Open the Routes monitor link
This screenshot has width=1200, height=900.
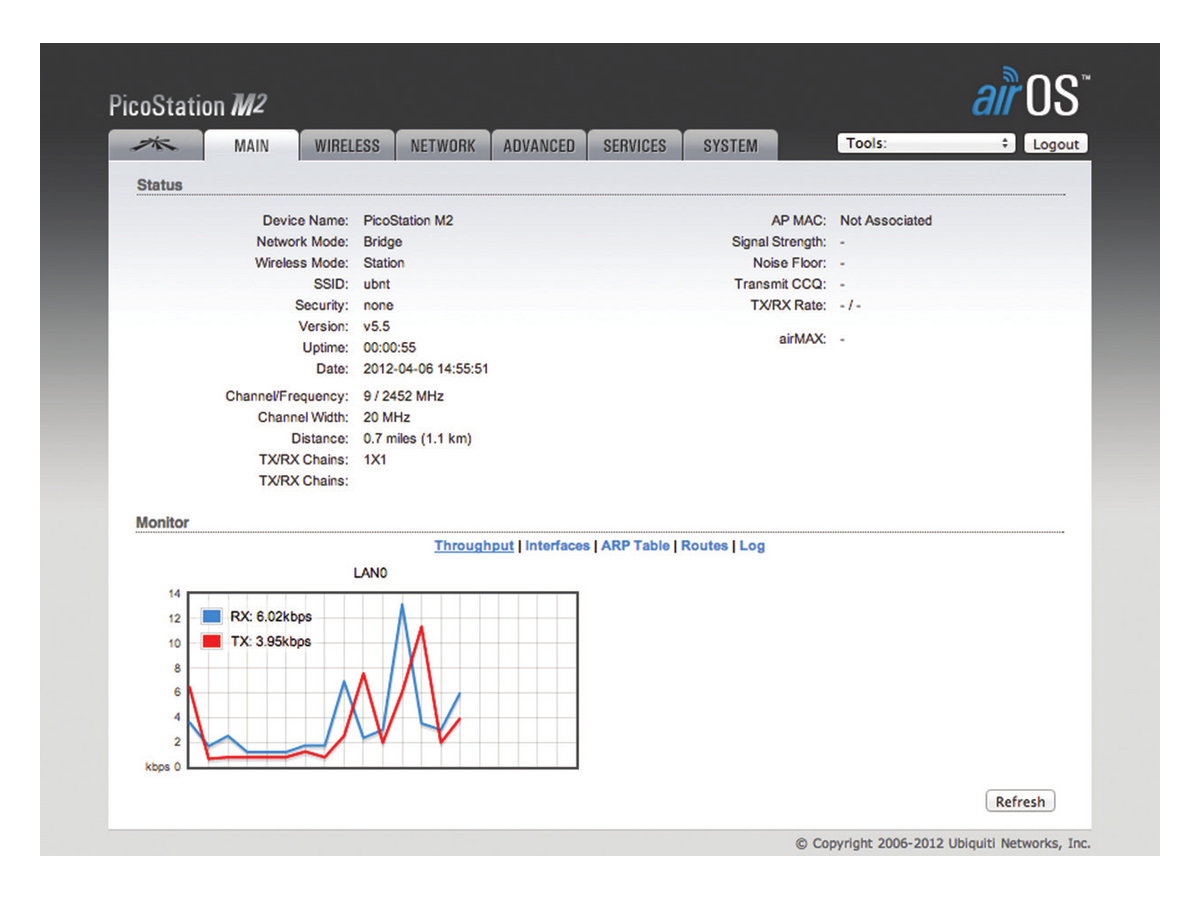tap(704, 546)
